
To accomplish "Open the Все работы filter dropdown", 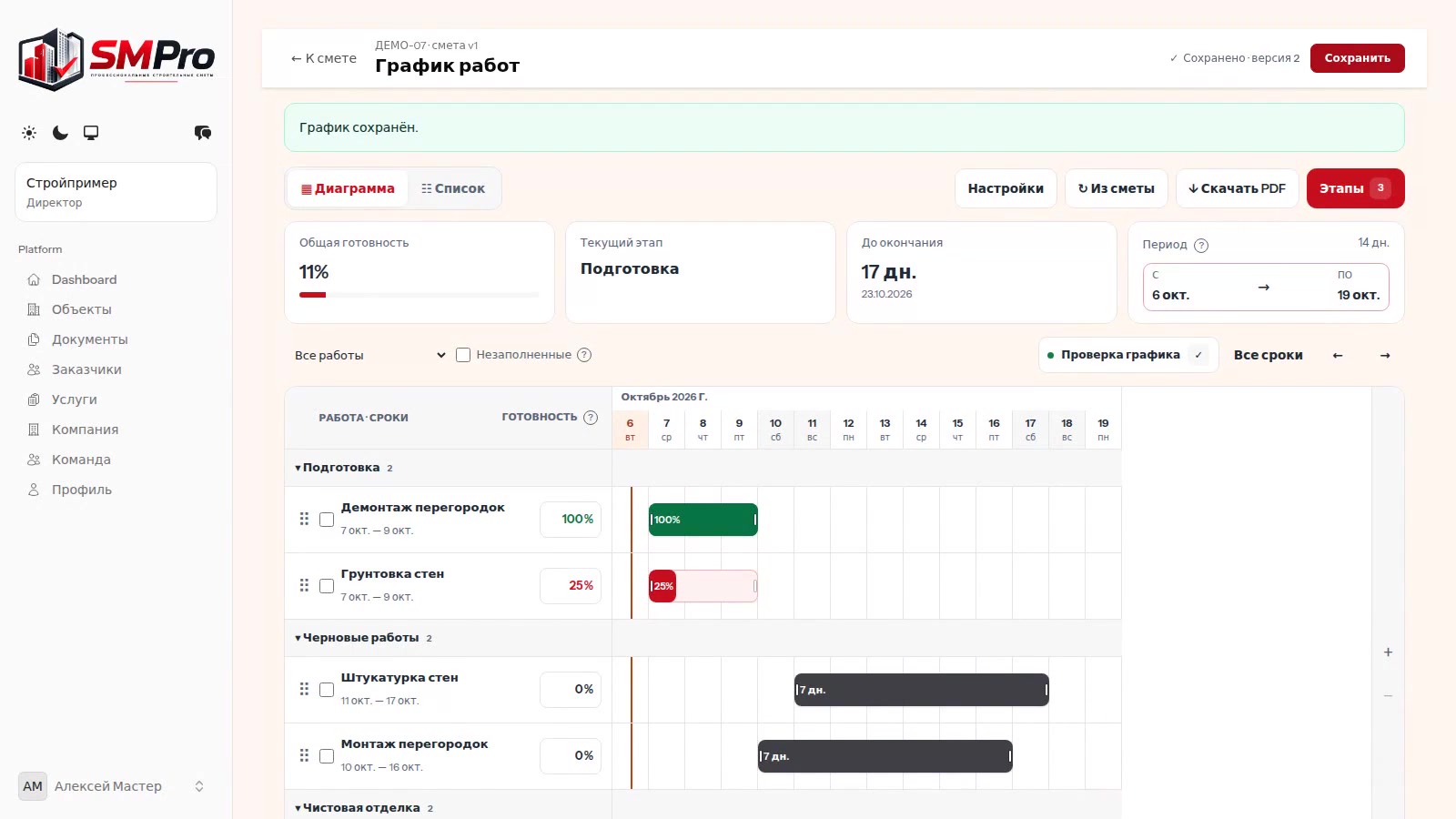I will click(369, 355).
